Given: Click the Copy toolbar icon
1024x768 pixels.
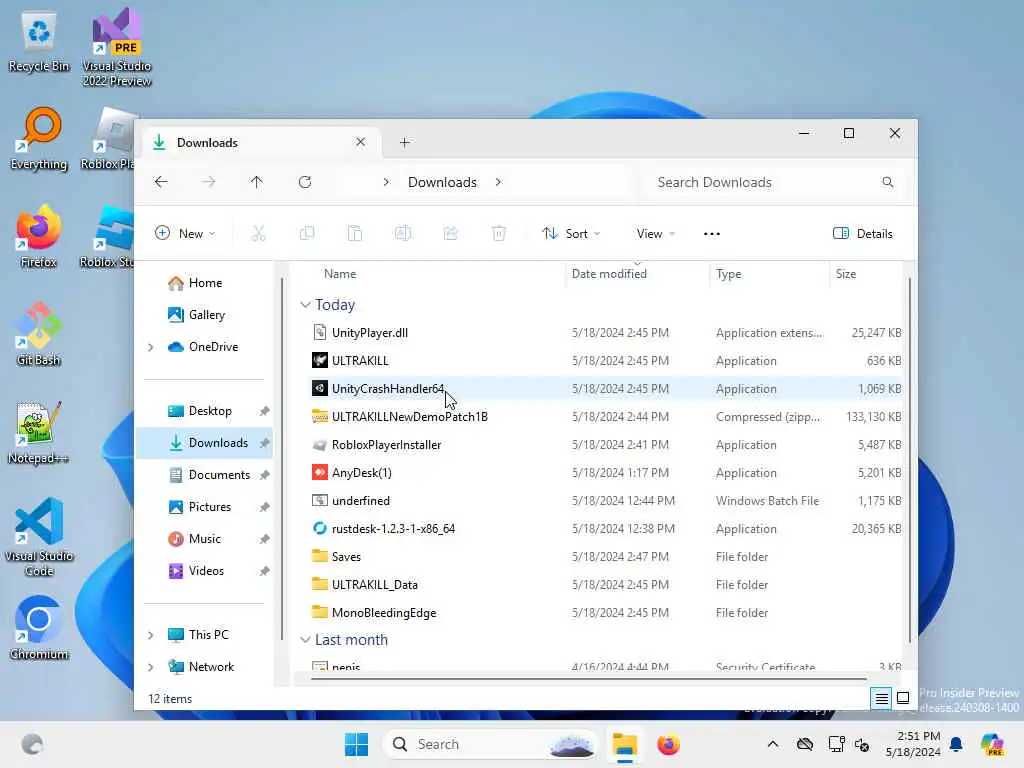Looking at the screenshot, I should (x=307, y=233).
